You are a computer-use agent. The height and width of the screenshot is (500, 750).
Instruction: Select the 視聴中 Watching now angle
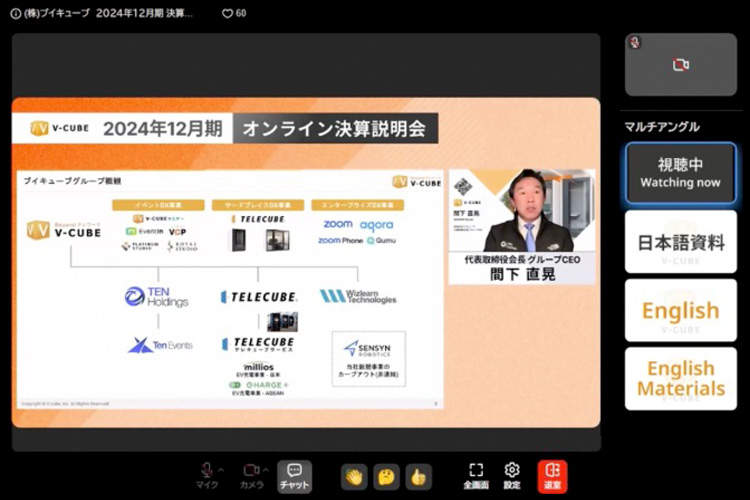pyautogui.click(x=681, y=173)
